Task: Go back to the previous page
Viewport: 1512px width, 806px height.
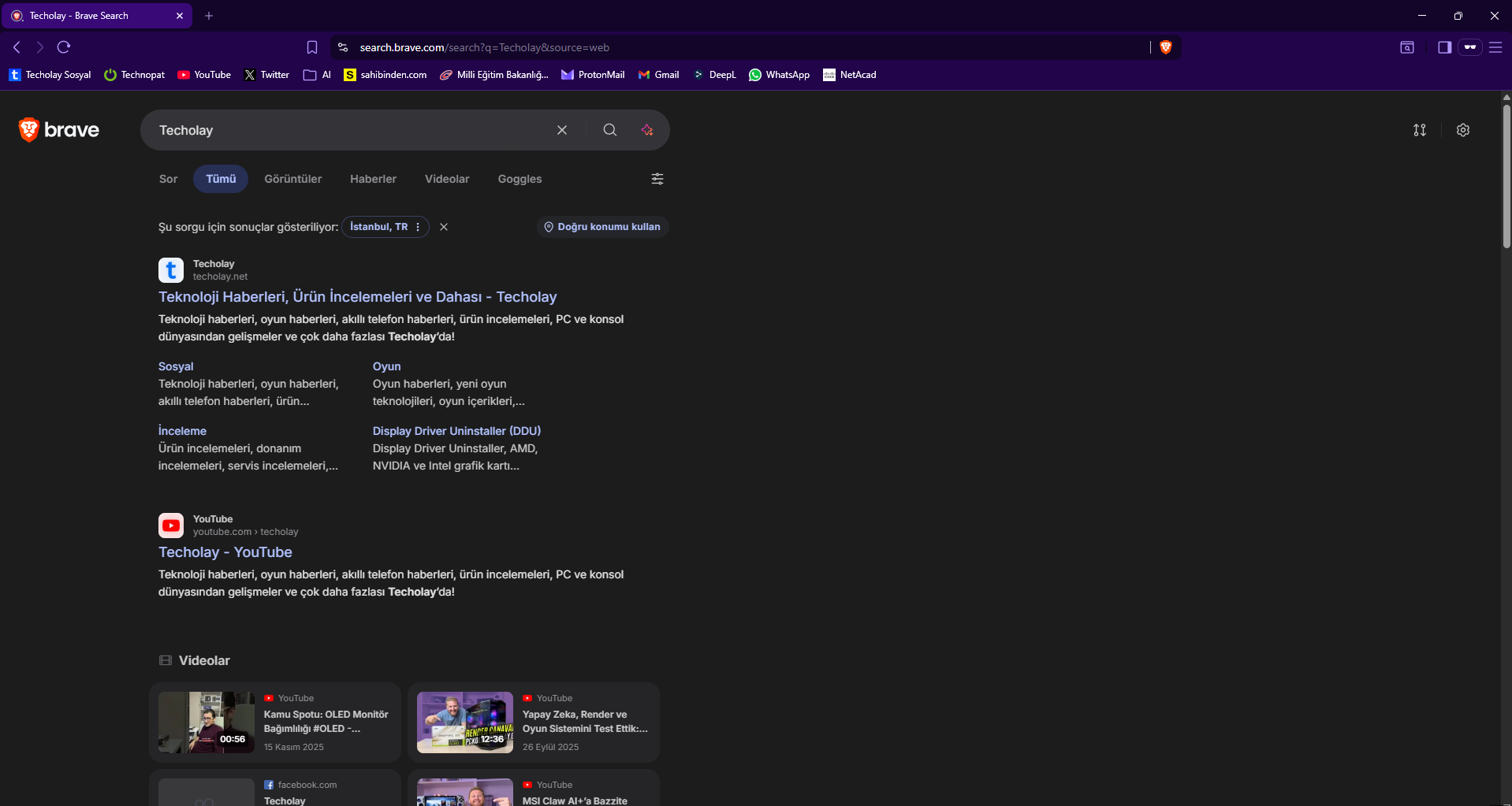Action: pyautogui.click(x=17, y=47)
